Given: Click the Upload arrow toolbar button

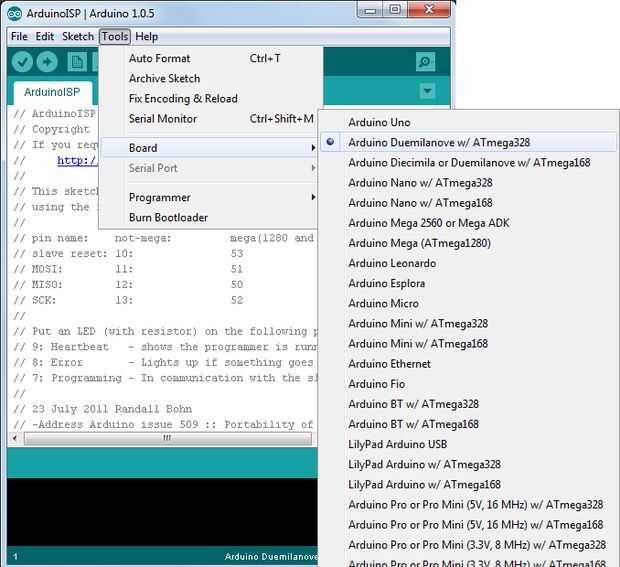Looking at the screenshot, I should tap(47, 62).
